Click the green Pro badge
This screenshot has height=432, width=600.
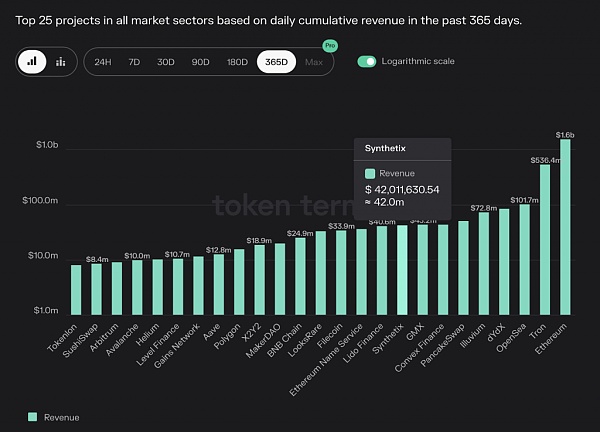click(329, 45)
